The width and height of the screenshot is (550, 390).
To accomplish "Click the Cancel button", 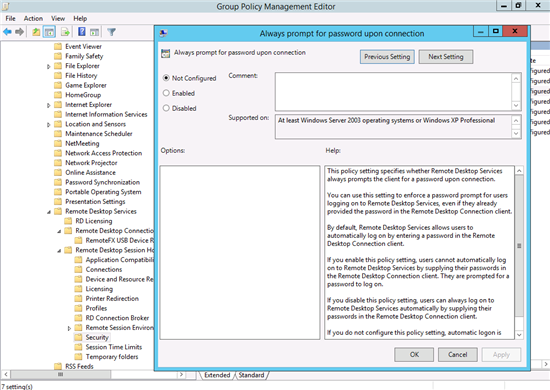I will tap(457, 355).
